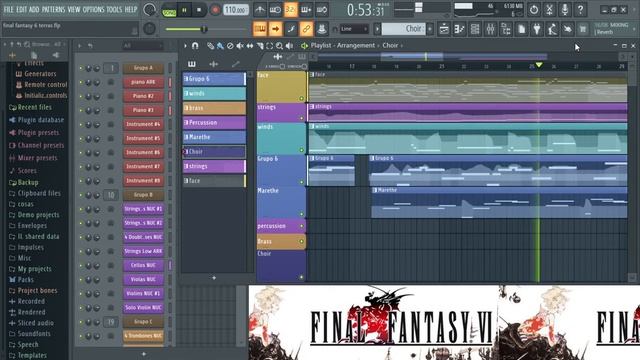Show the piano-roll patterns tab in picker
Image resolution: width=640 pixels, height=360 pixels.
click(x=191, y=64)
